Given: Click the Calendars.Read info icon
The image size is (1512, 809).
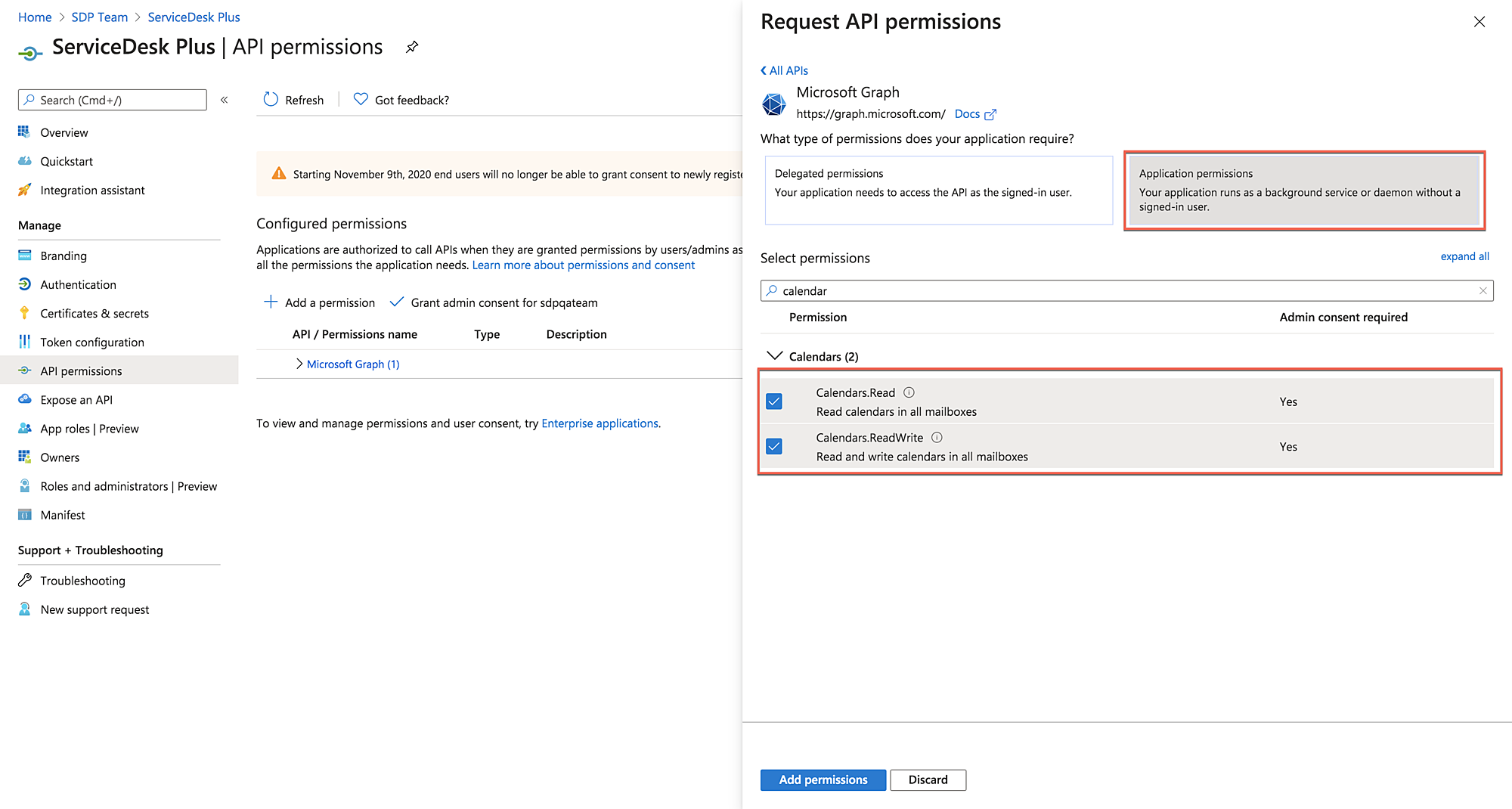Looking at the screenshot, I should click(x=909, y=392).
